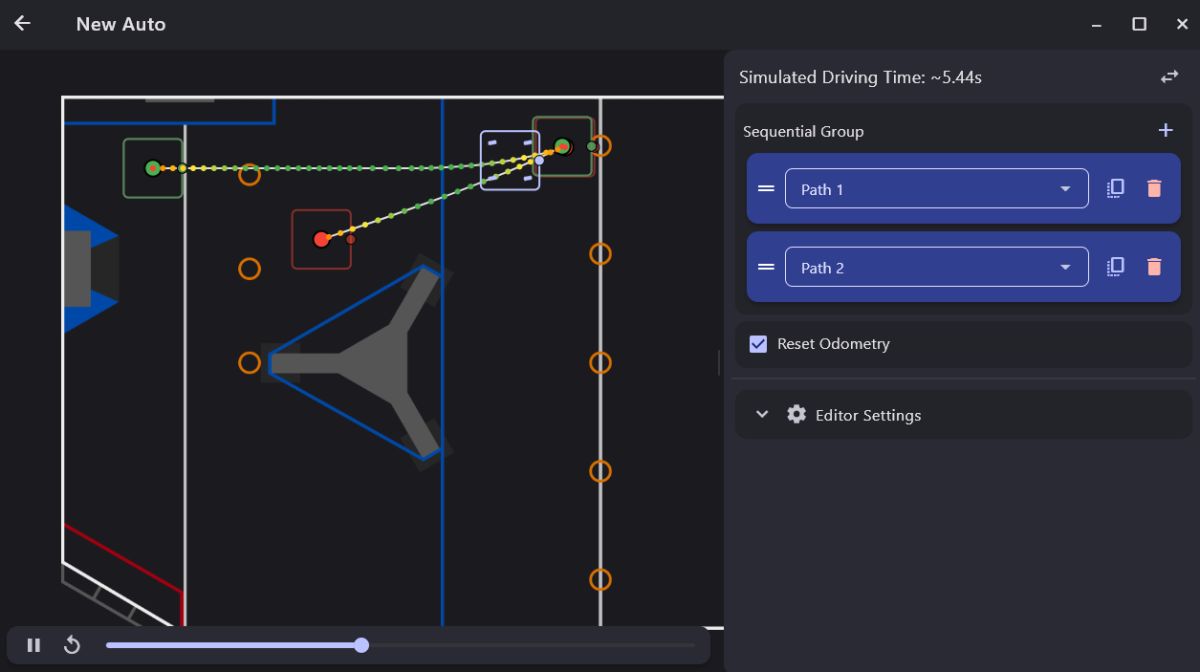Duplicate the Path 2 command
The width and height of the screenshot is (1200, 672).
tap(1116, 267)
